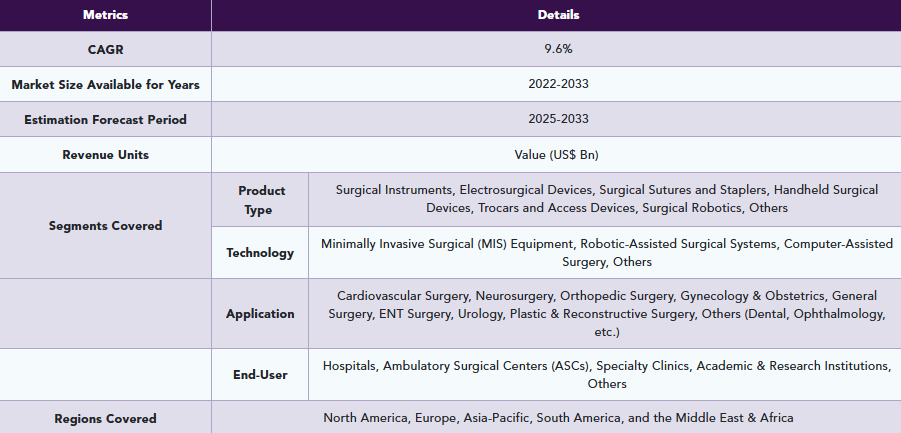Click the Product Type sub-label
This screenshot has width=901, height=433.
261,200
